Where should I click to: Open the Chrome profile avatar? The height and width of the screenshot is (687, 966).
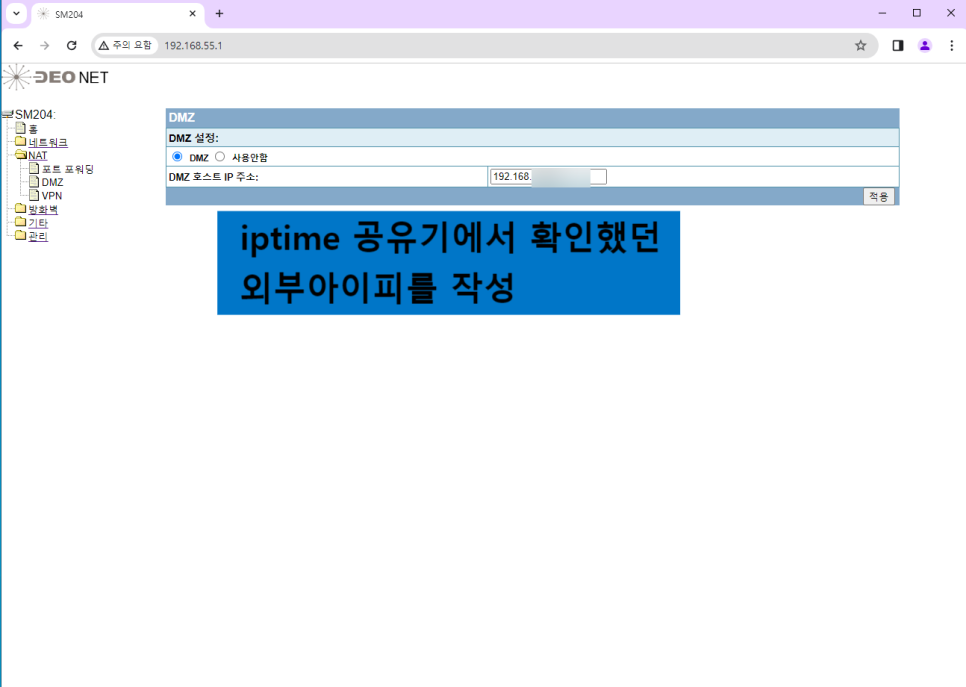pos(925,46)
